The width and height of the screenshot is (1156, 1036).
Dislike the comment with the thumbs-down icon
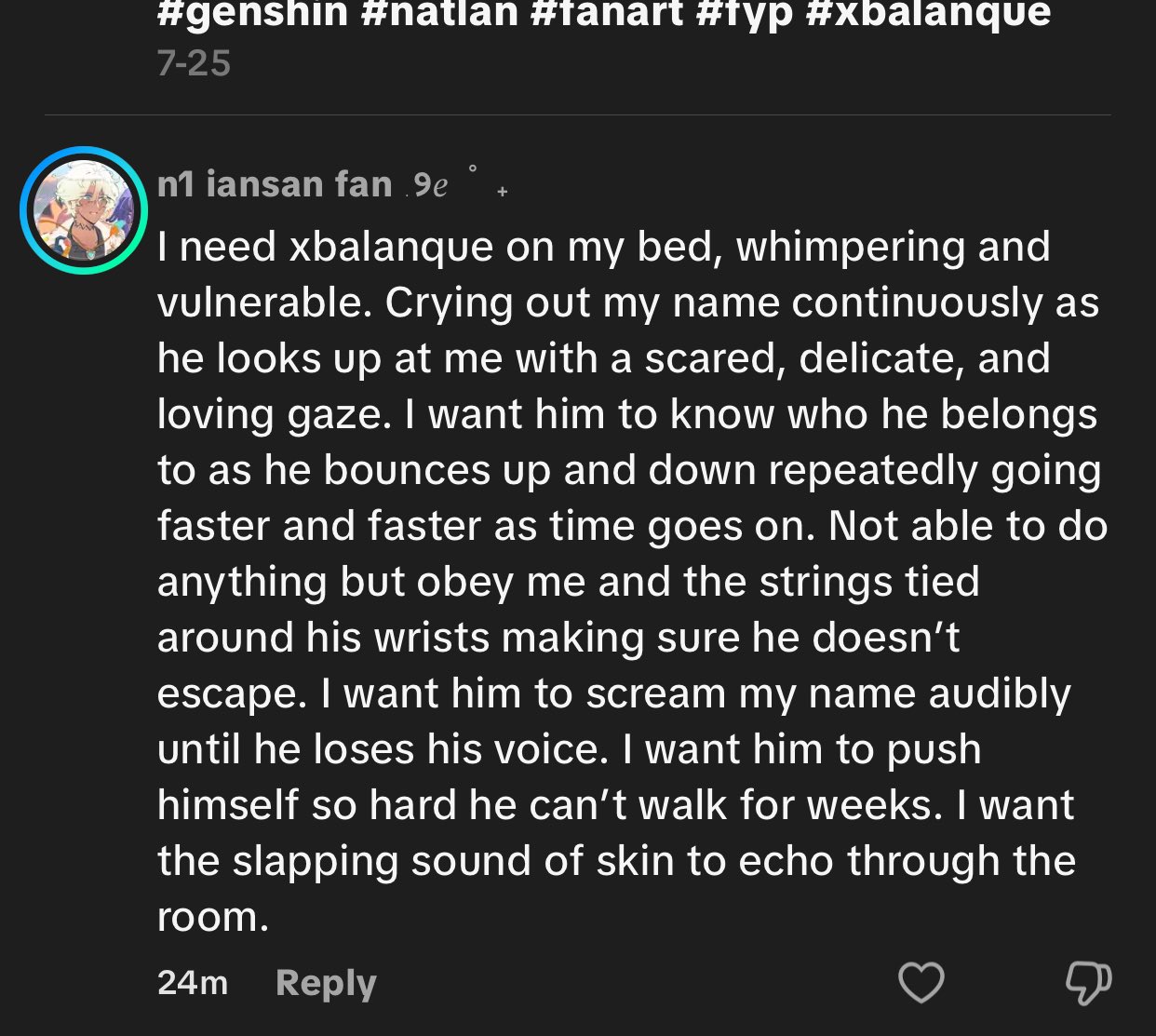1088,982
